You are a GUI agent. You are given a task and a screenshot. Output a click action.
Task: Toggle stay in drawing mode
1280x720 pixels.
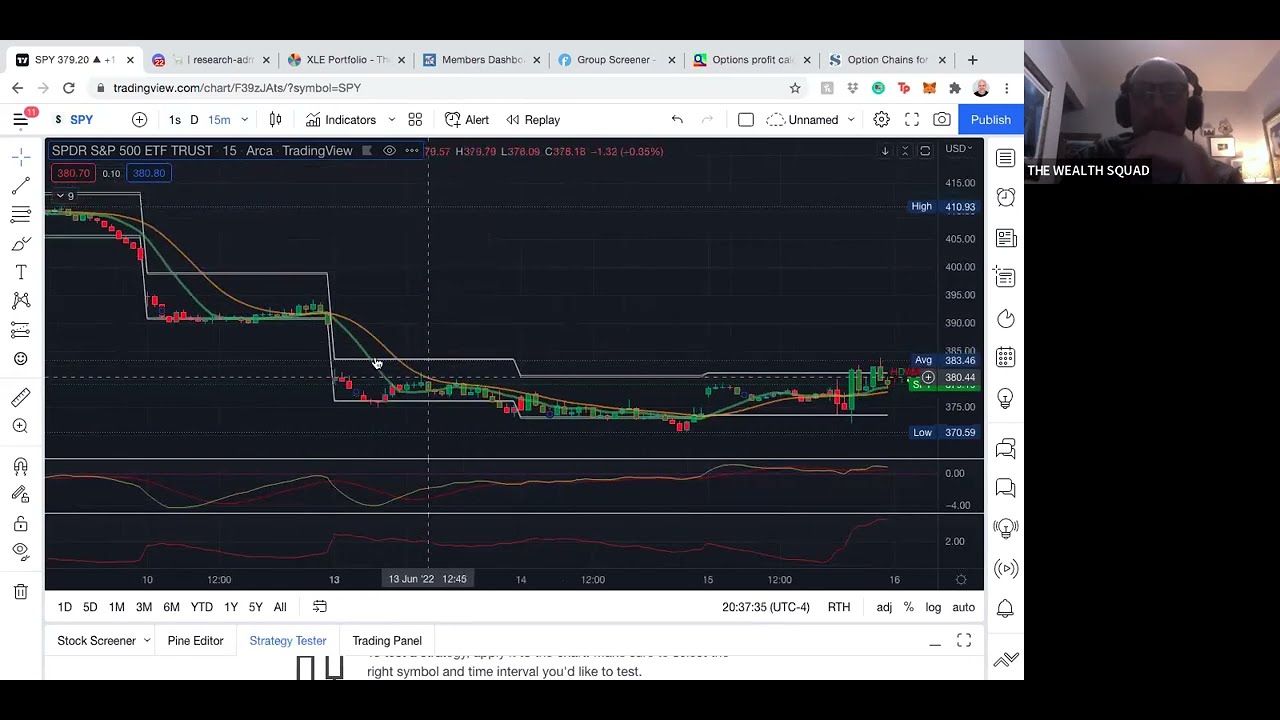coord(20,495)
